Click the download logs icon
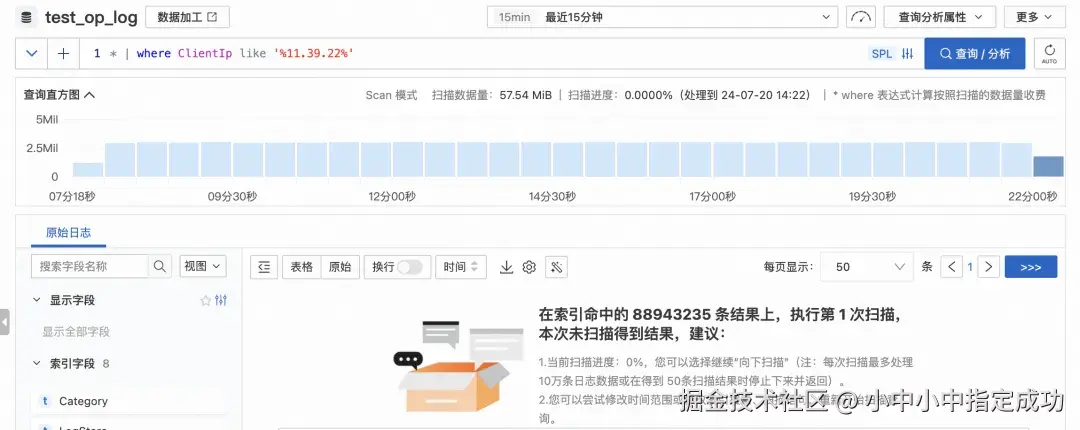1080x430 pixels. (506, 267)
